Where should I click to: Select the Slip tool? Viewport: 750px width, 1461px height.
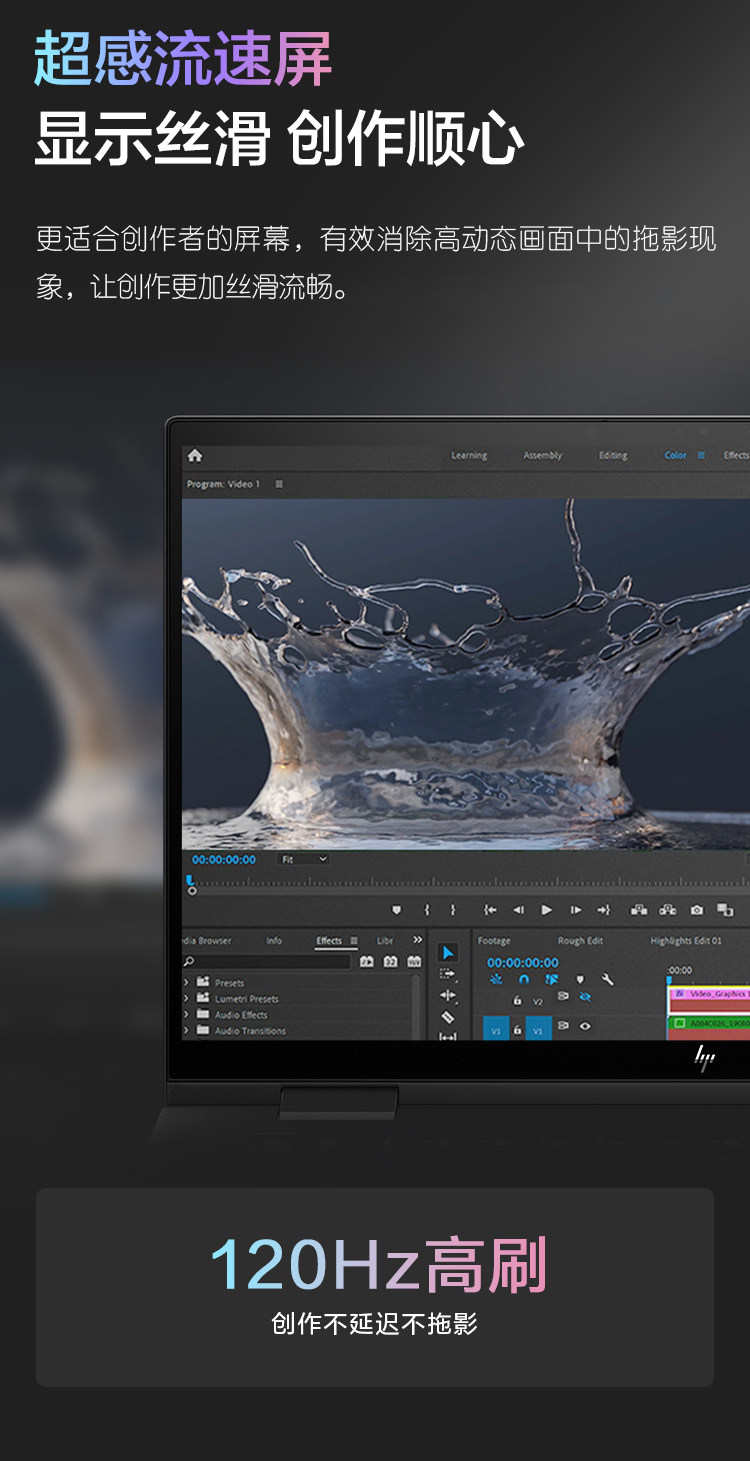point(448,1036)
